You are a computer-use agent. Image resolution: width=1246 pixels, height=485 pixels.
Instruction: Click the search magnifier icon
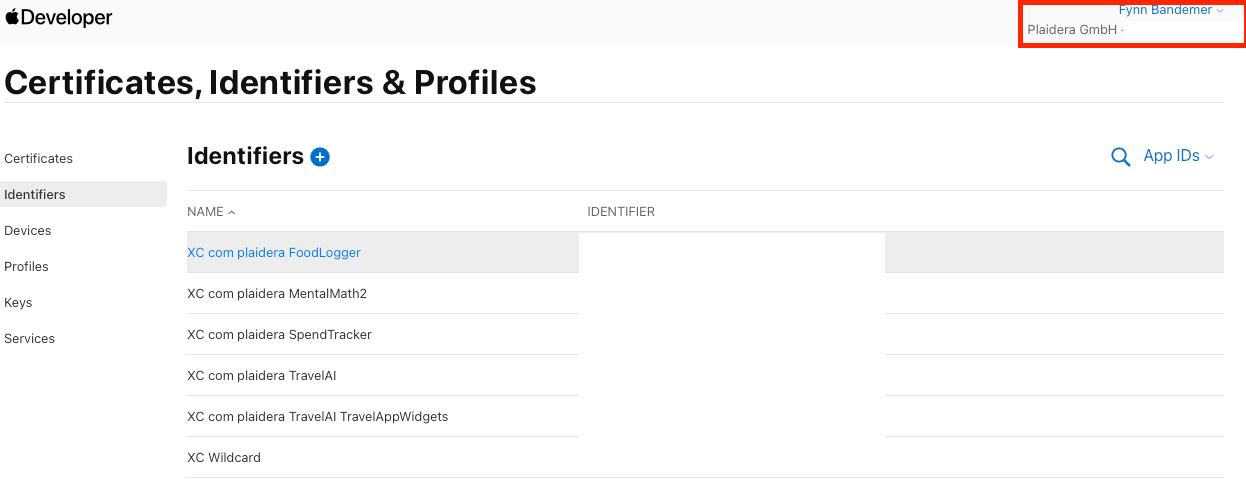[1120, 157]
